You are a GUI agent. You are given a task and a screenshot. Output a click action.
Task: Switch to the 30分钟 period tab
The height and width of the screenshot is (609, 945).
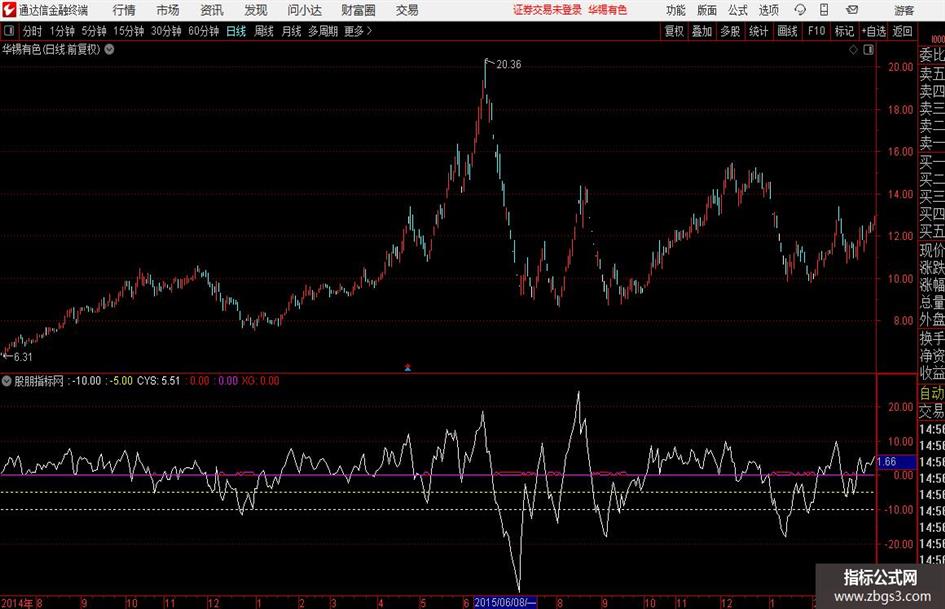pos(166,31)
